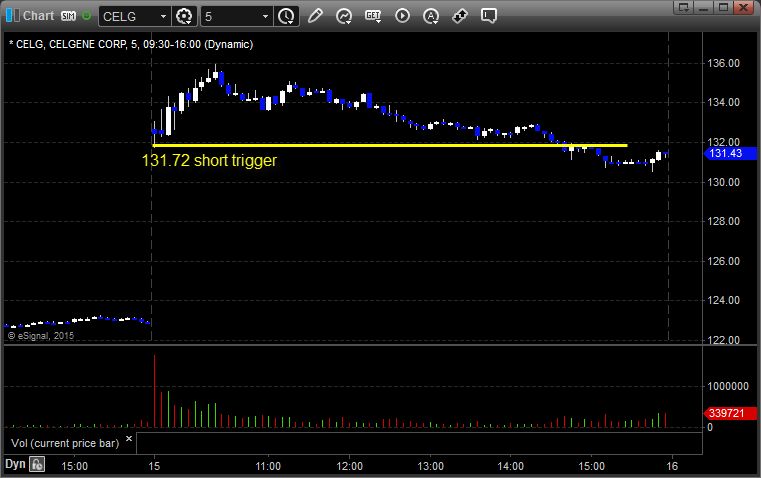Image resolution: width=761 pixels, height=478 pixels.
Task: Maximize the chart window
Action: (723, 7)
